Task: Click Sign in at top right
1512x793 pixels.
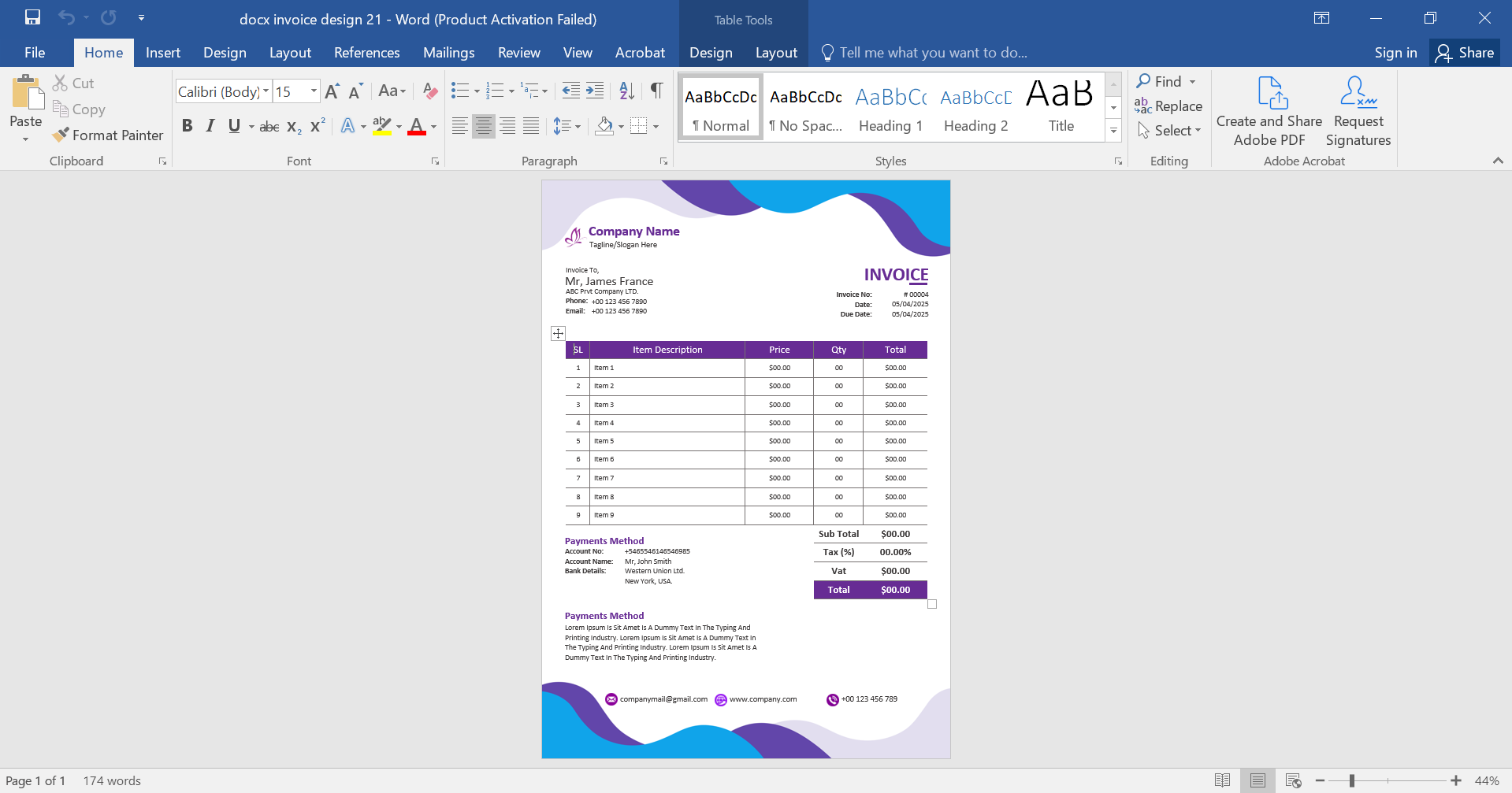Action: (x=1395, y=53)
